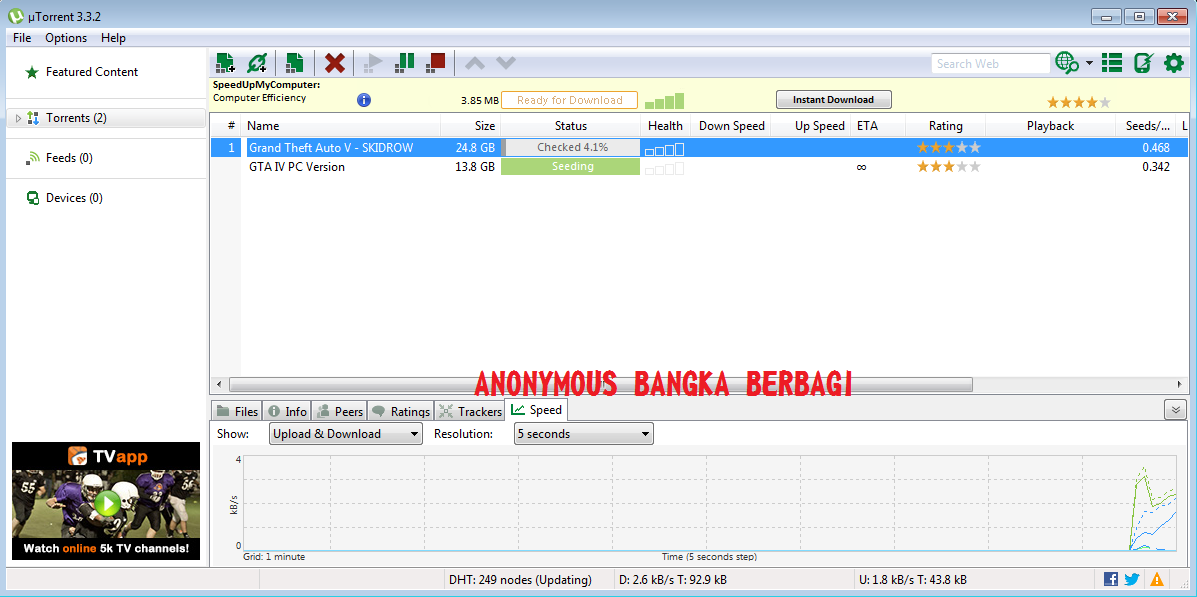Click the list view toggle icon
This screenshot has width=1197, height=597.
pyautogui.click(x=1112, y=63)
